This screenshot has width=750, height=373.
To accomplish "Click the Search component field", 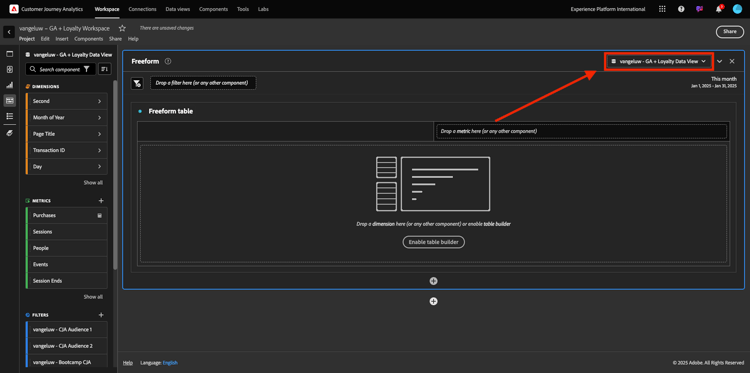I will coord(60,69).
